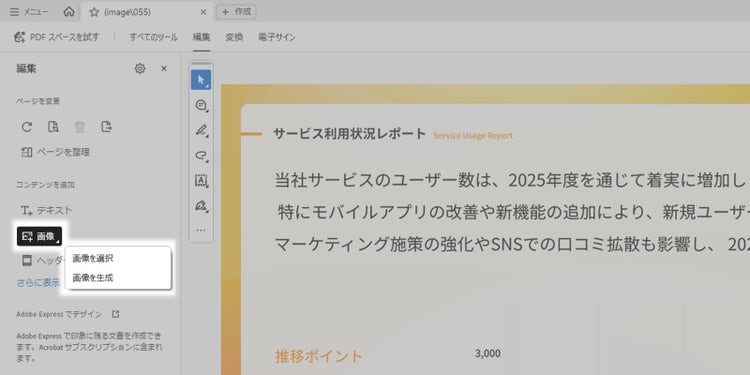Viewport: 750px width, 375px height.
Task: Click the extract page icon
Action: click(x=106, y=127)
